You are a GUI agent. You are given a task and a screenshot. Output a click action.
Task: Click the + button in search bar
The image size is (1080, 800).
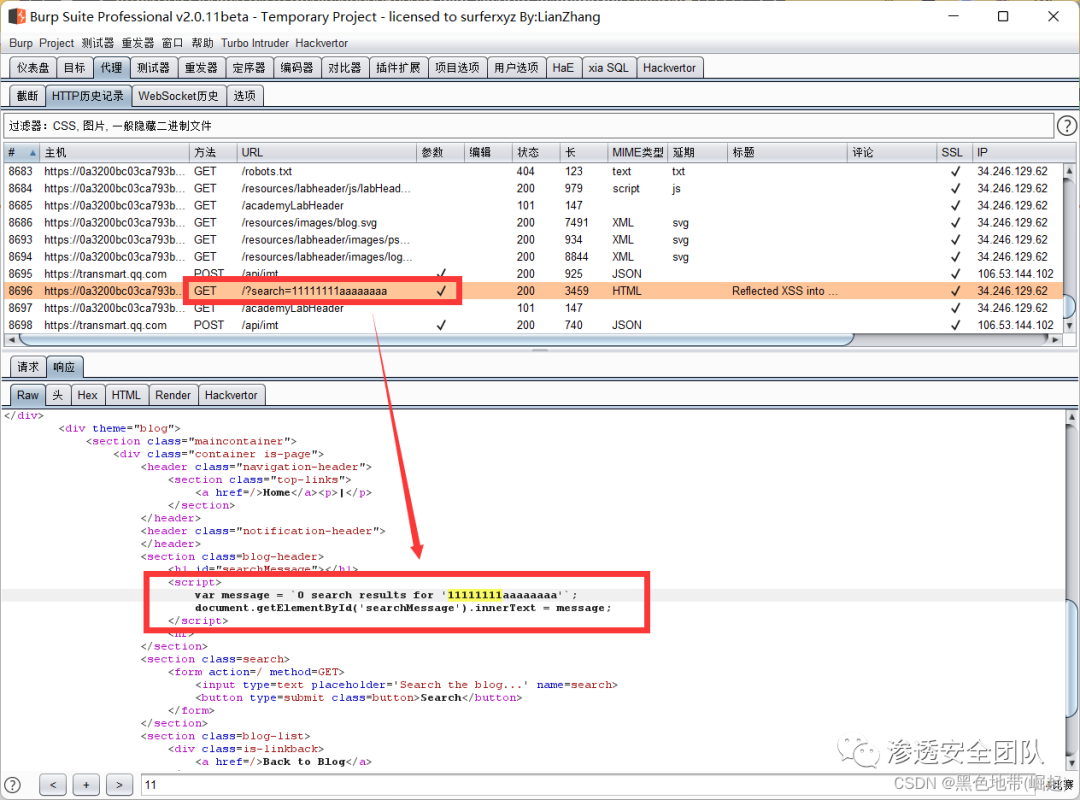[85, 784]
